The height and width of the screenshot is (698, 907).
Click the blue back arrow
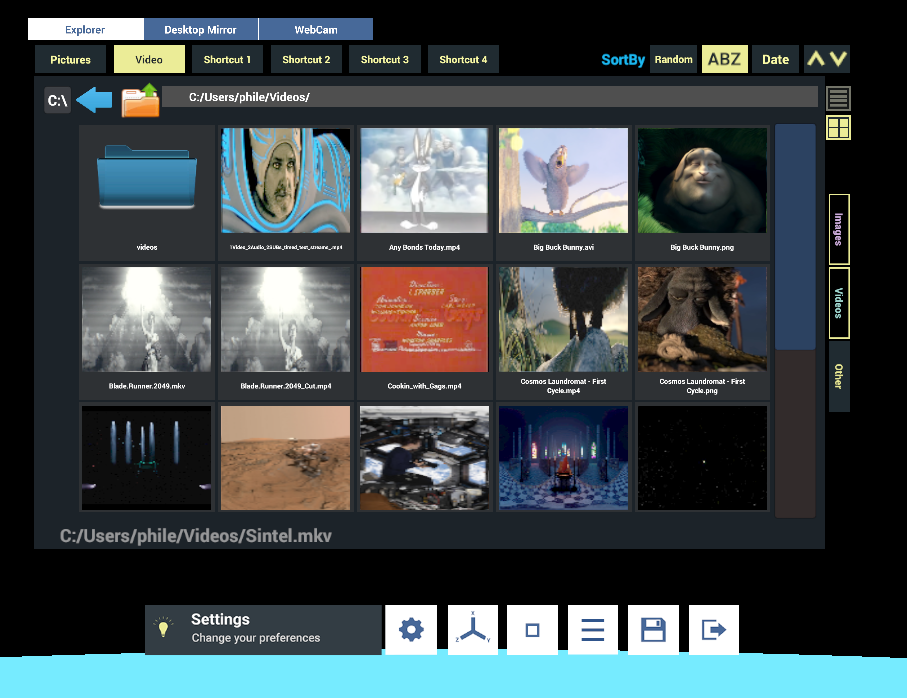coord(94,100)
